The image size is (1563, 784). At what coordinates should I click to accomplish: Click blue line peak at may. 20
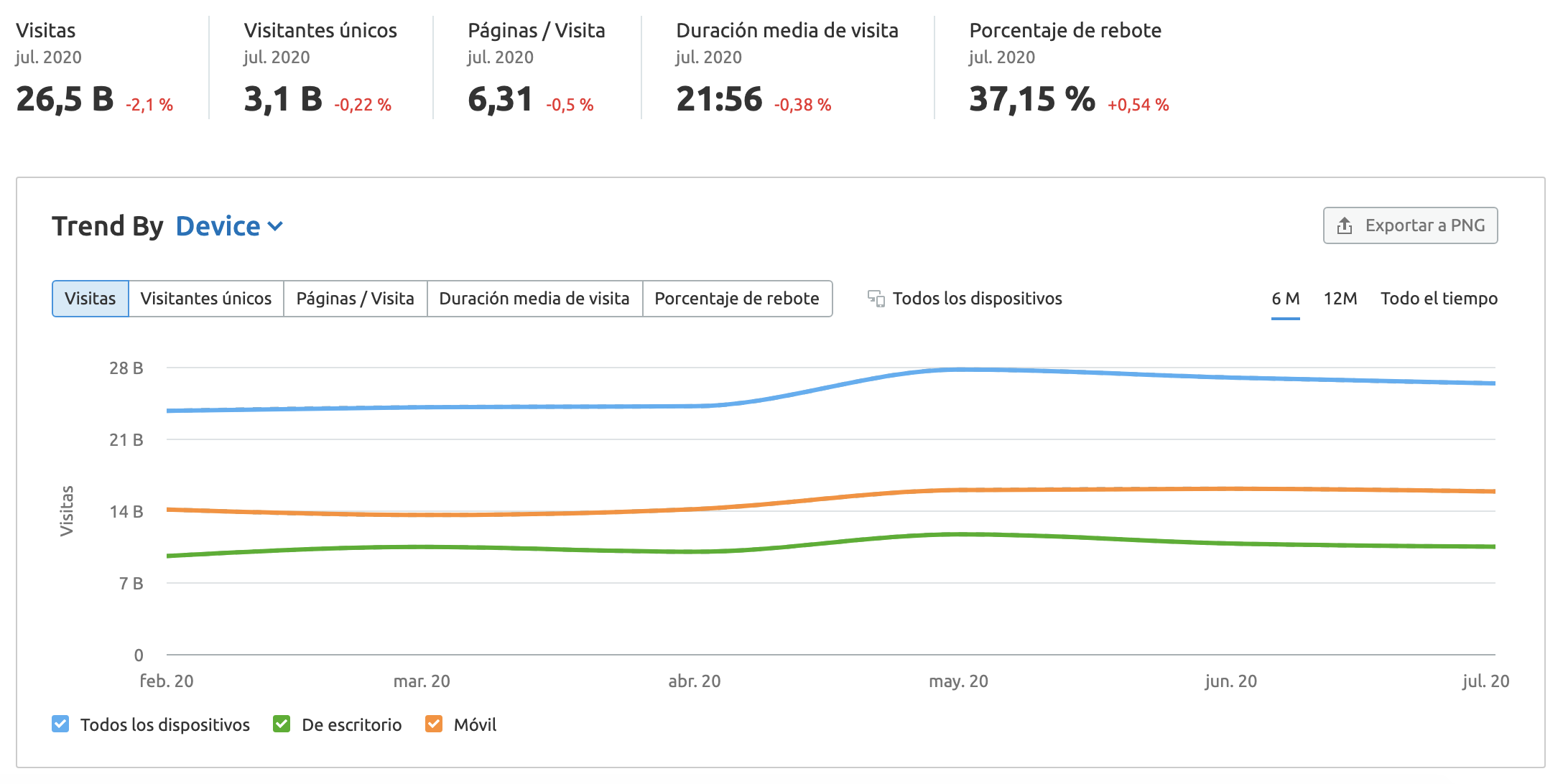click(959, 370)
